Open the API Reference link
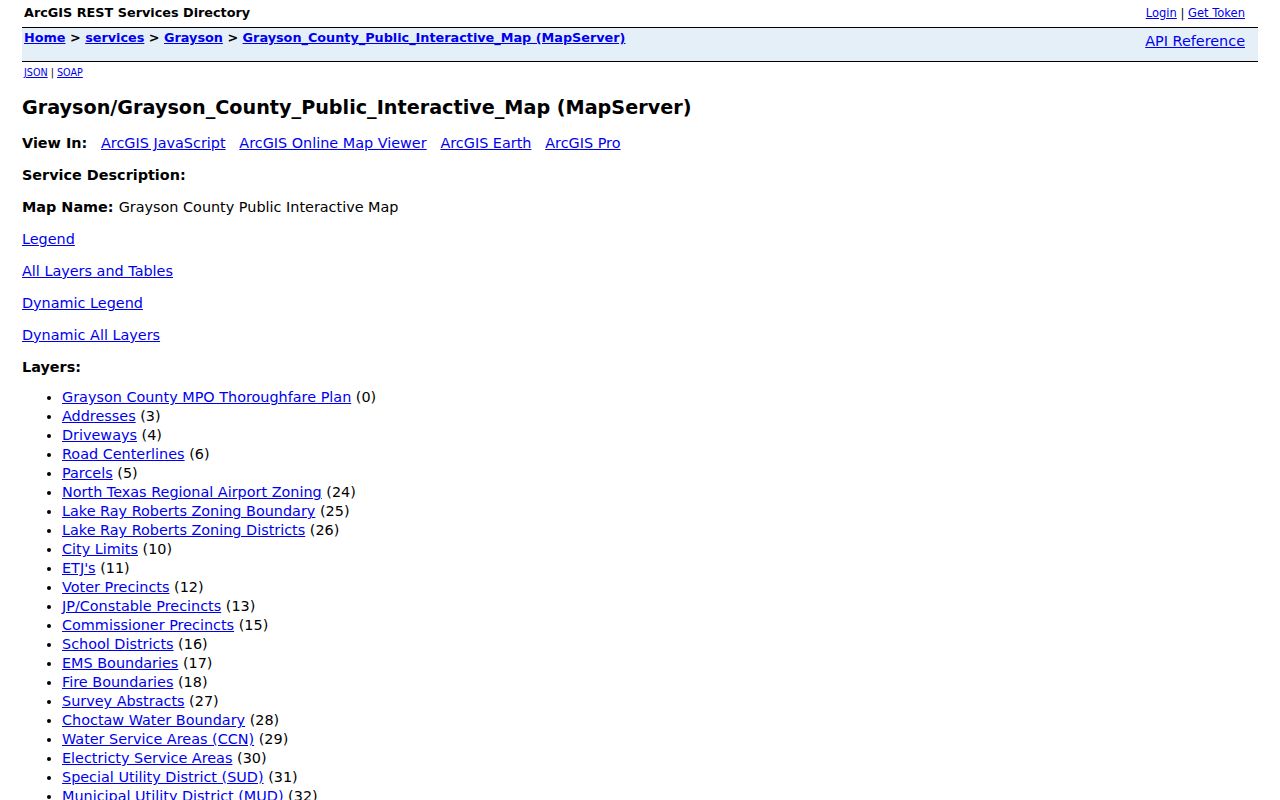 click(x=1195, y=41)
